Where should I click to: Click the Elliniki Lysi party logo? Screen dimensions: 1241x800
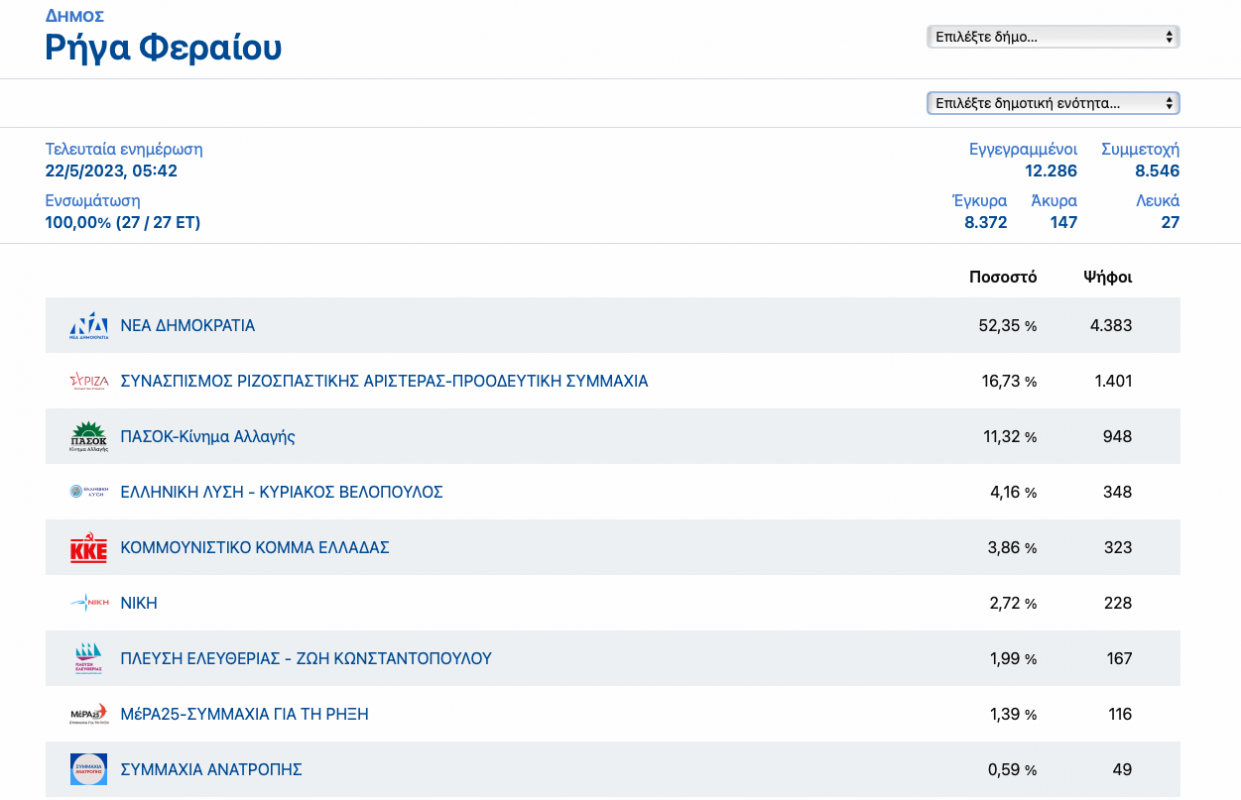point(89,492)
